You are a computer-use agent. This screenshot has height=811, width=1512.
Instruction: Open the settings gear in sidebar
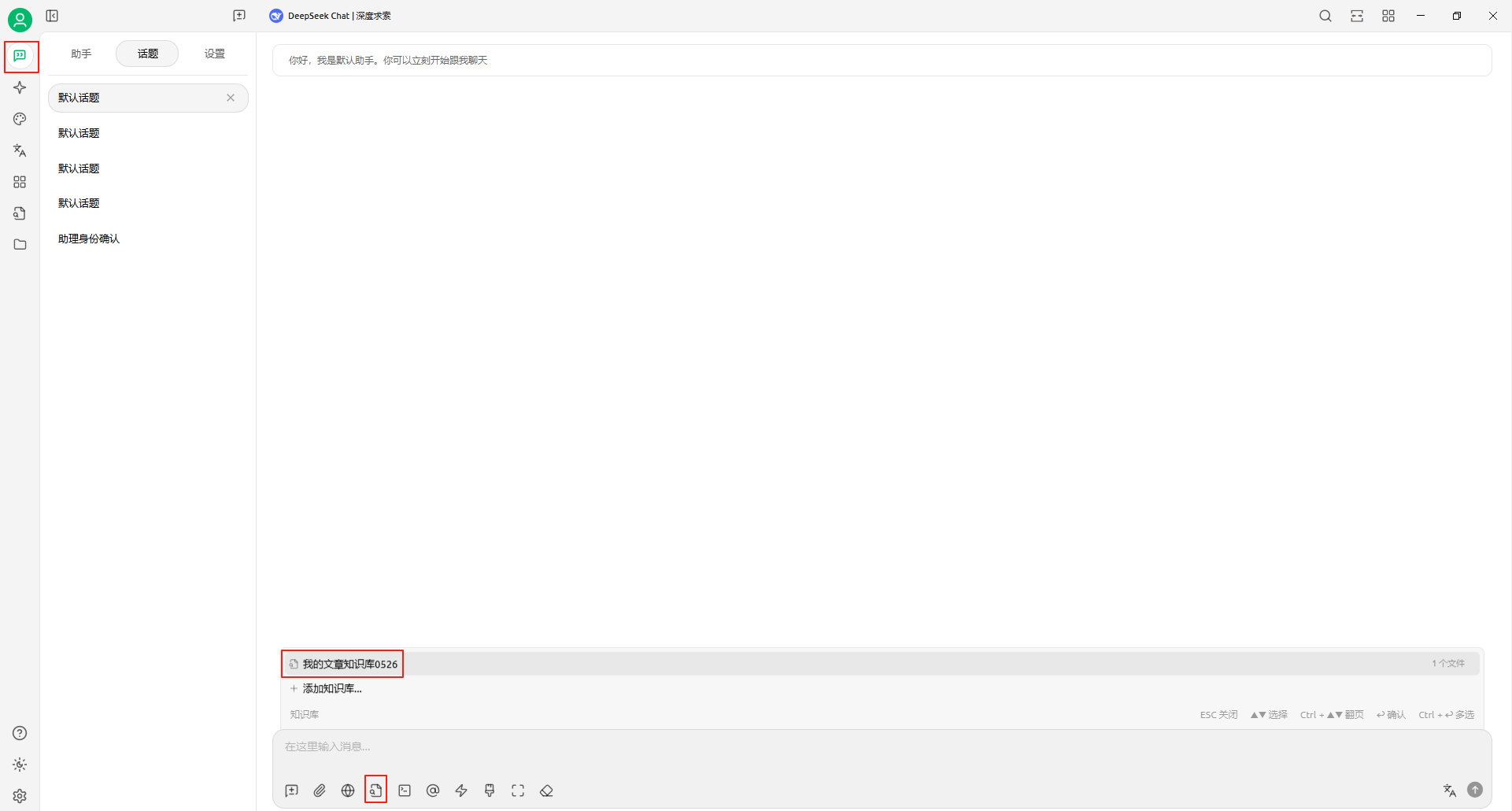click(20, 796)
